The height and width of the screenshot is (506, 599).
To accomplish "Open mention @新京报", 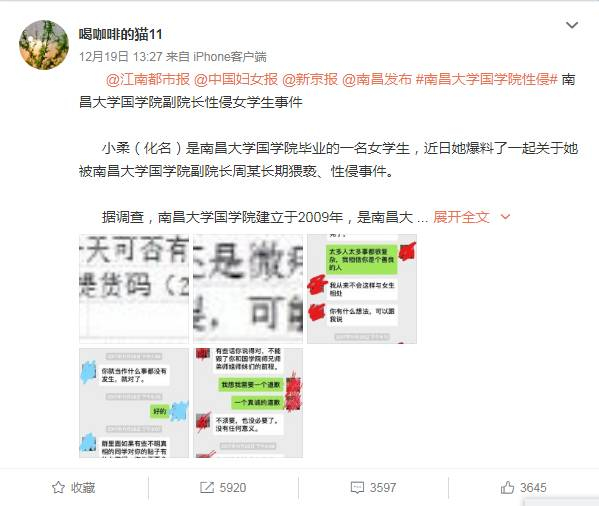I will tap(310, 79).
